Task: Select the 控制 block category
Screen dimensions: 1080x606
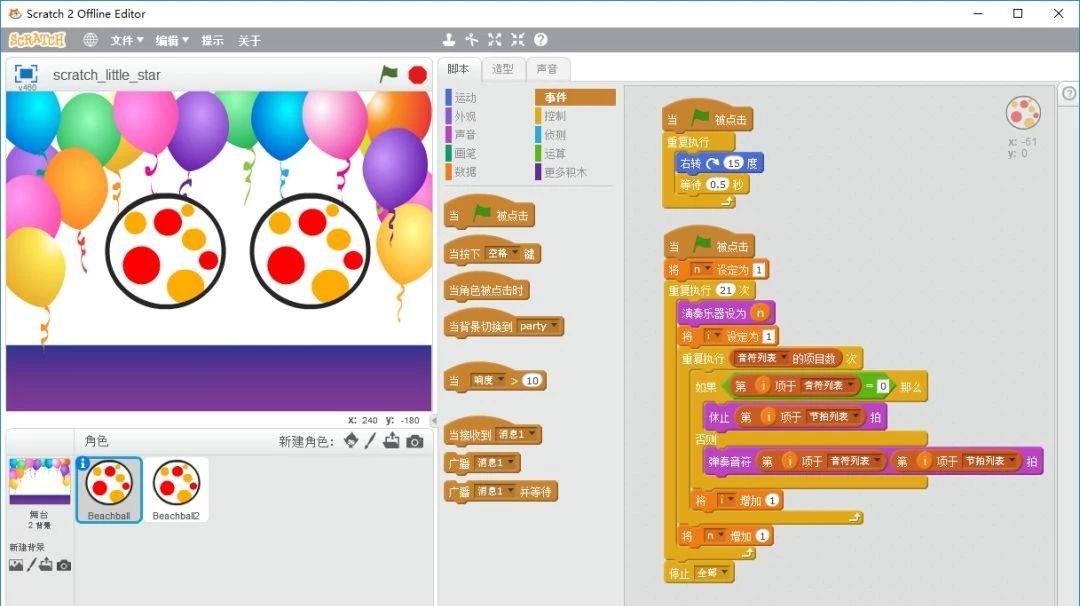Action: [555, 116]
